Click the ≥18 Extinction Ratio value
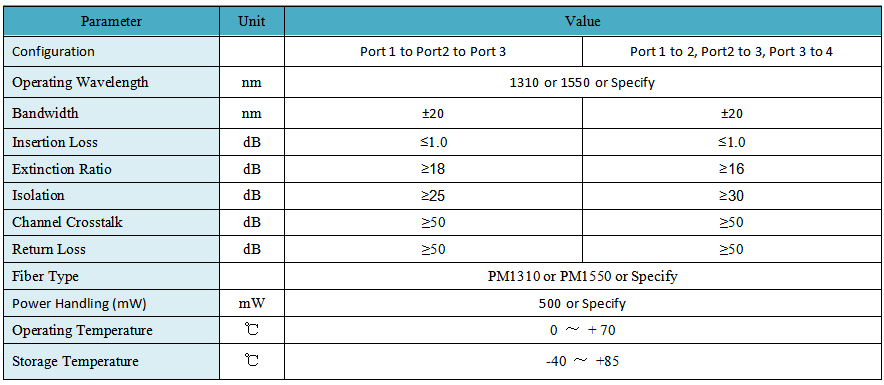The width and height of the screenshot is (884, 385). (x=433, y=169)
